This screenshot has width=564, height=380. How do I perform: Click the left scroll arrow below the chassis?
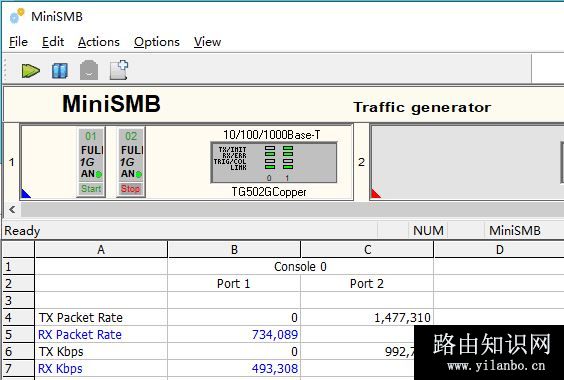[x=12, y=209]
